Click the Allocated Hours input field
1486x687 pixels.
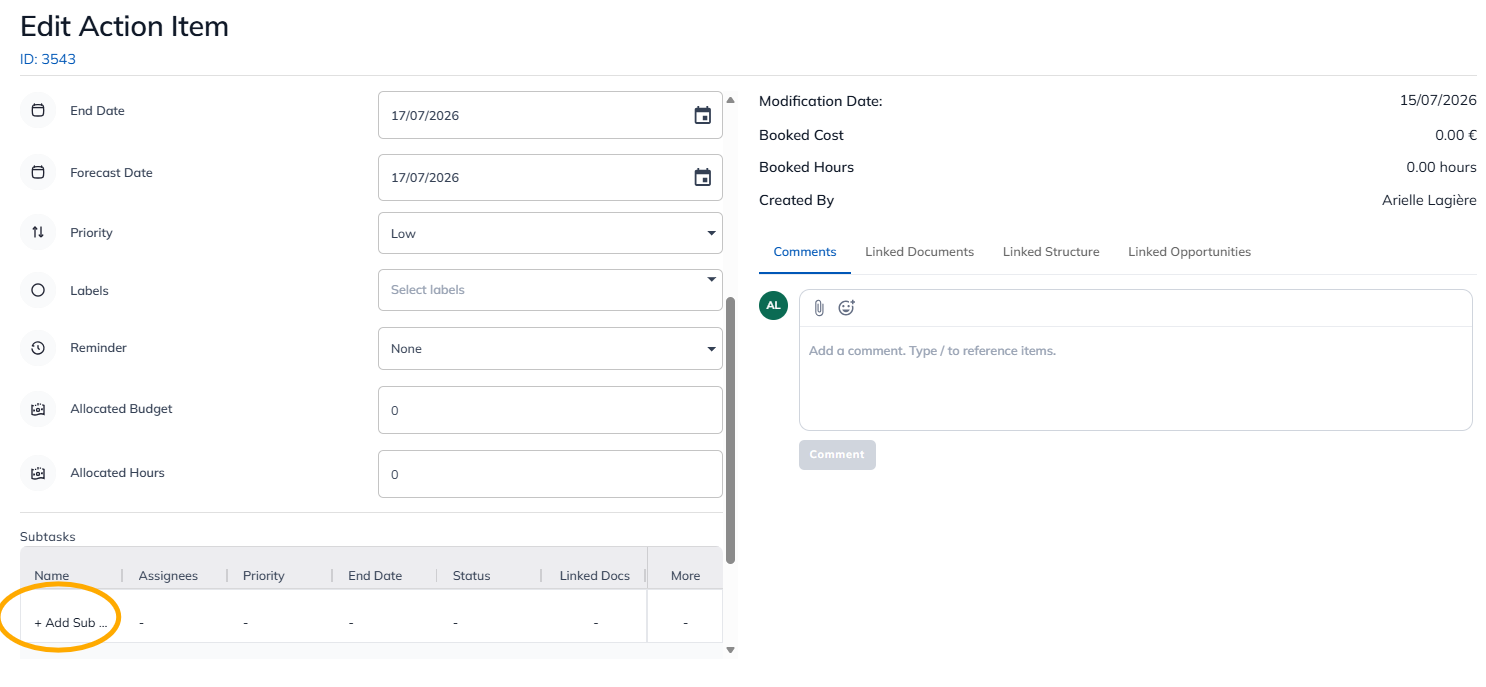[x=550, y=474]
